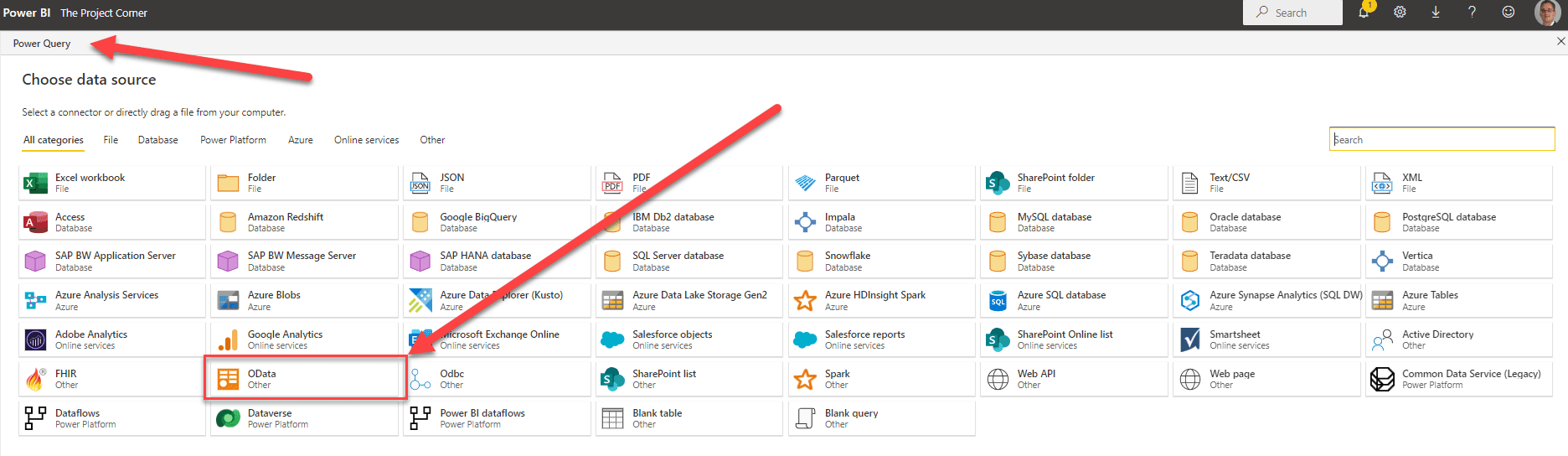Viewport: 1568px width, 456px height.
Task: Select the Web API globe icon
Action: click(x=998, y=379)
